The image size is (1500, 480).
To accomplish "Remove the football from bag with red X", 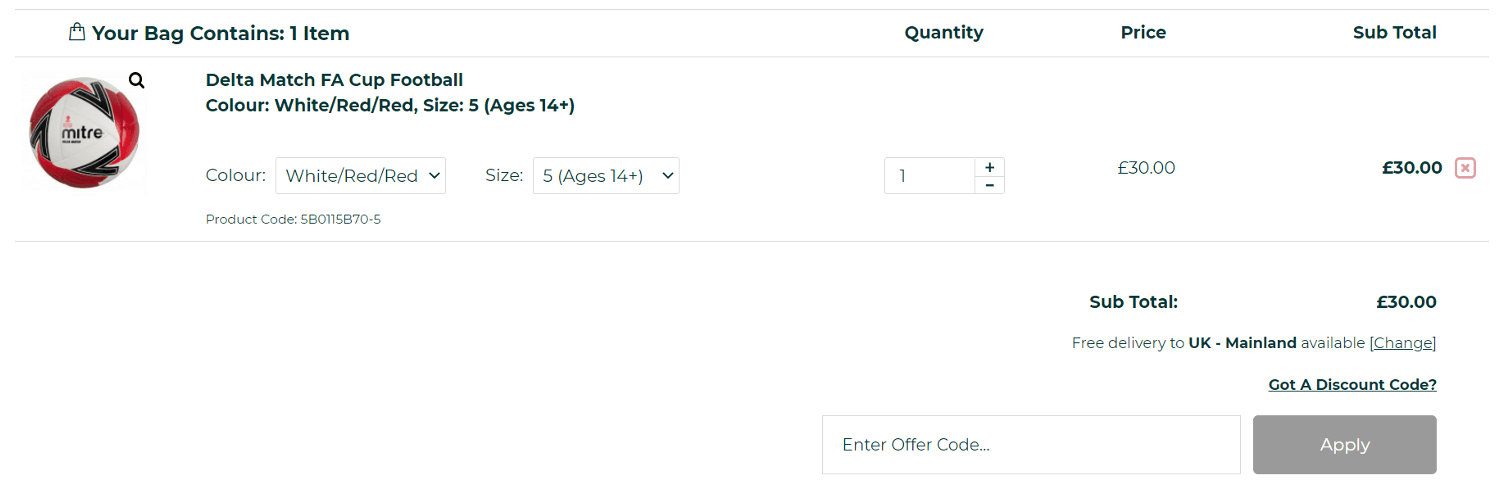I will coord(1465,168).
